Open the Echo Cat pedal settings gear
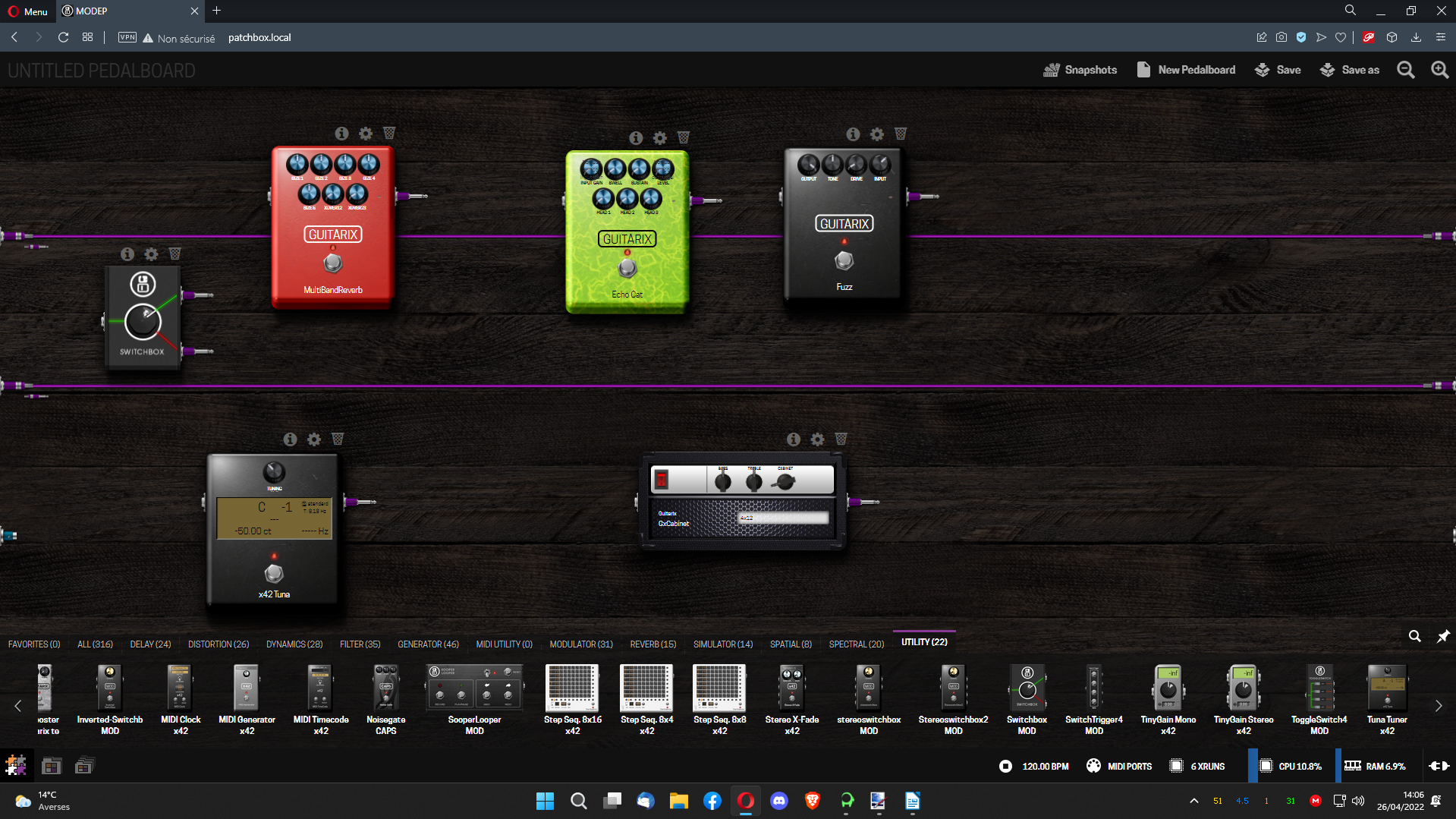The width and height of the screenshot is (1456, 819). coord(660,138)
